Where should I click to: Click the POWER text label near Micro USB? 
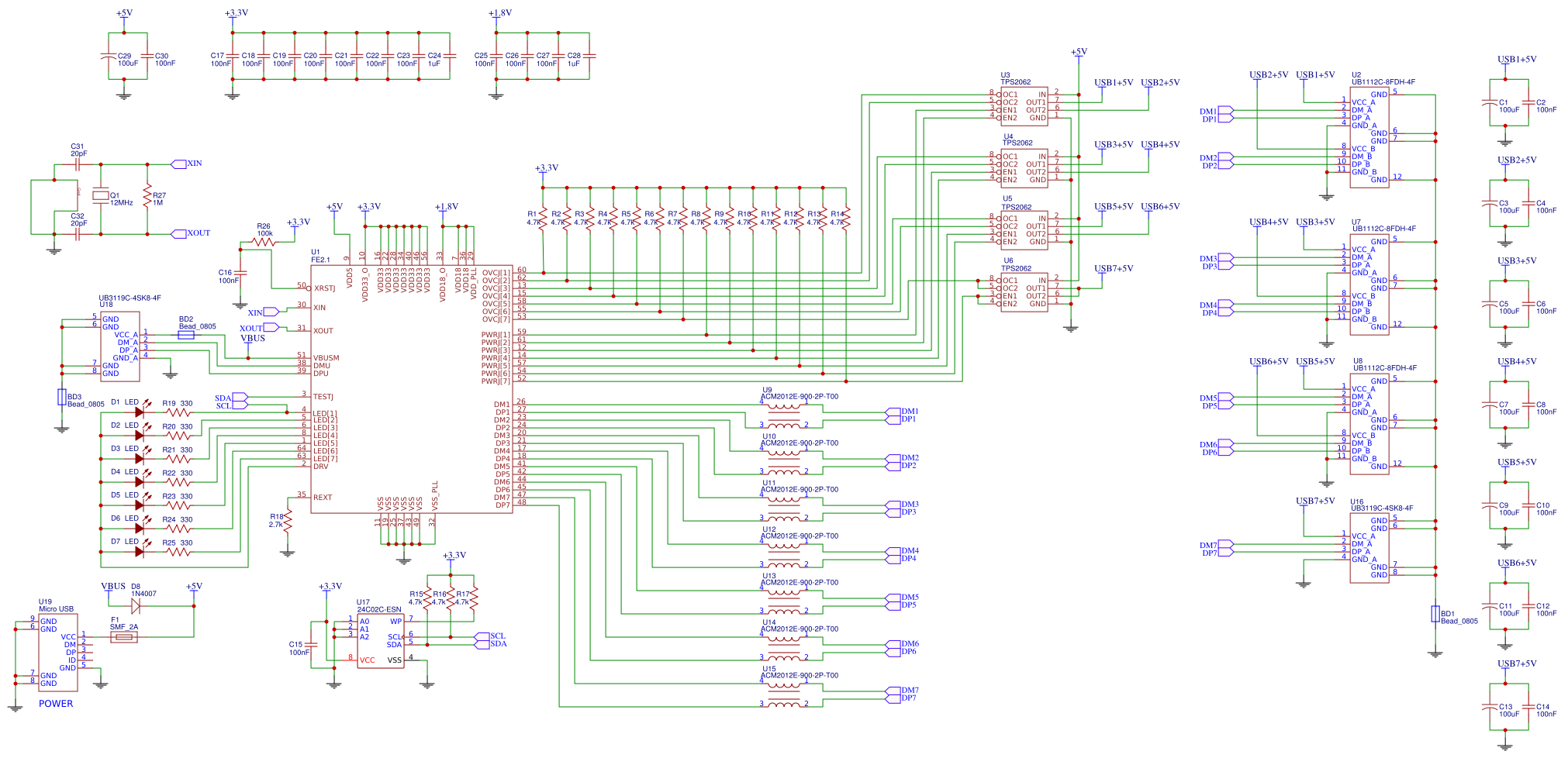coord(56,704)
